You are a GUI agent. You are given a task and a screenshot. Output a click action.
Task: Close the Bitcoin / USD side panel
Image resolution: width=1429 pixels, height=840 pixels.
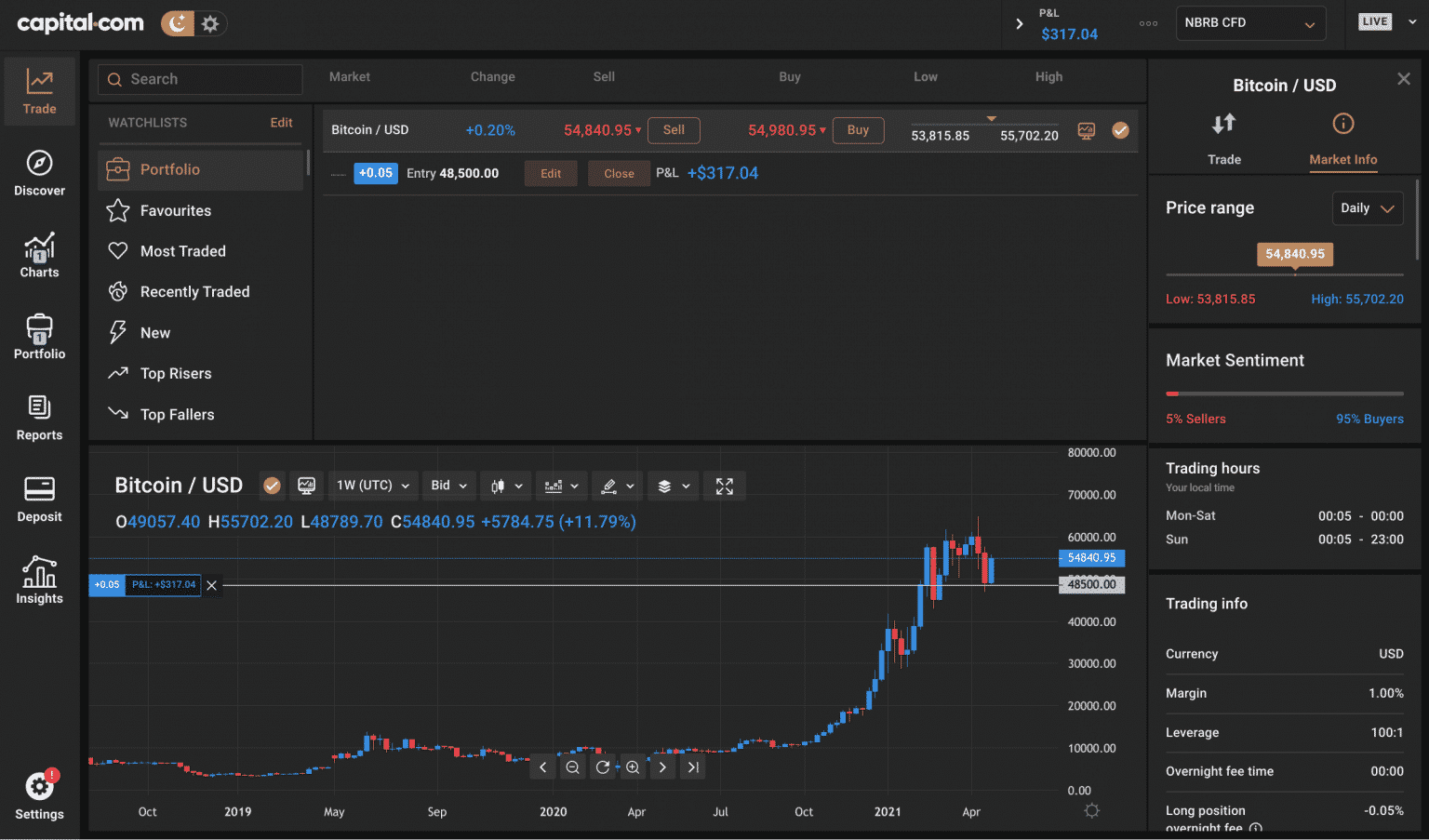click(1404, 79)
